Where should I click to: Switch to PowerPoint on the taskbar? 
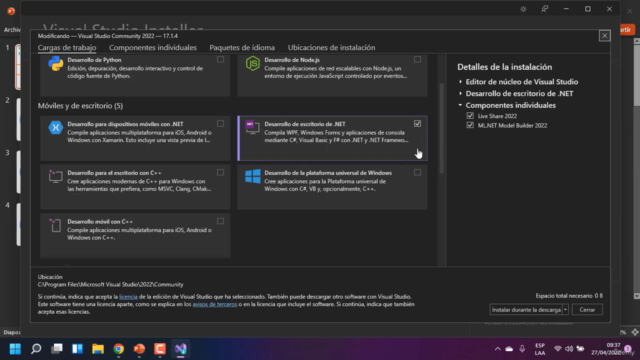(139, 349)
